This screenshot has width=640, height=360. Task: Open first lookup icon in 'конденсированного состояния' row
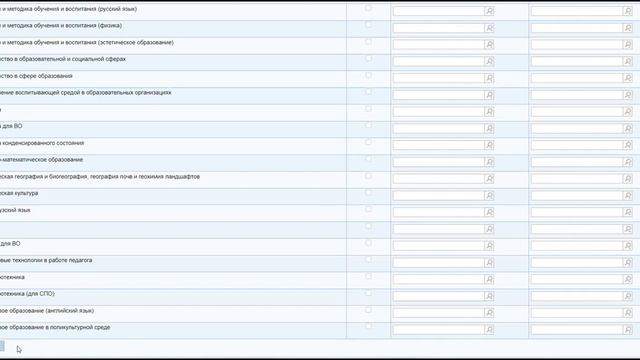pyautogui.click(x=489, y=145)
